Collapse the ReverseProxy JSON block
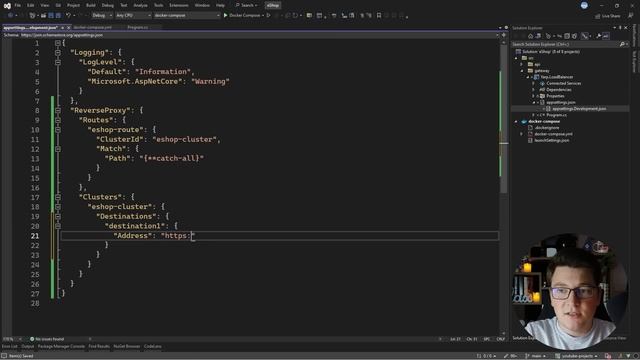This screenshot has width=640, height=360. click(x=58, y=110)
